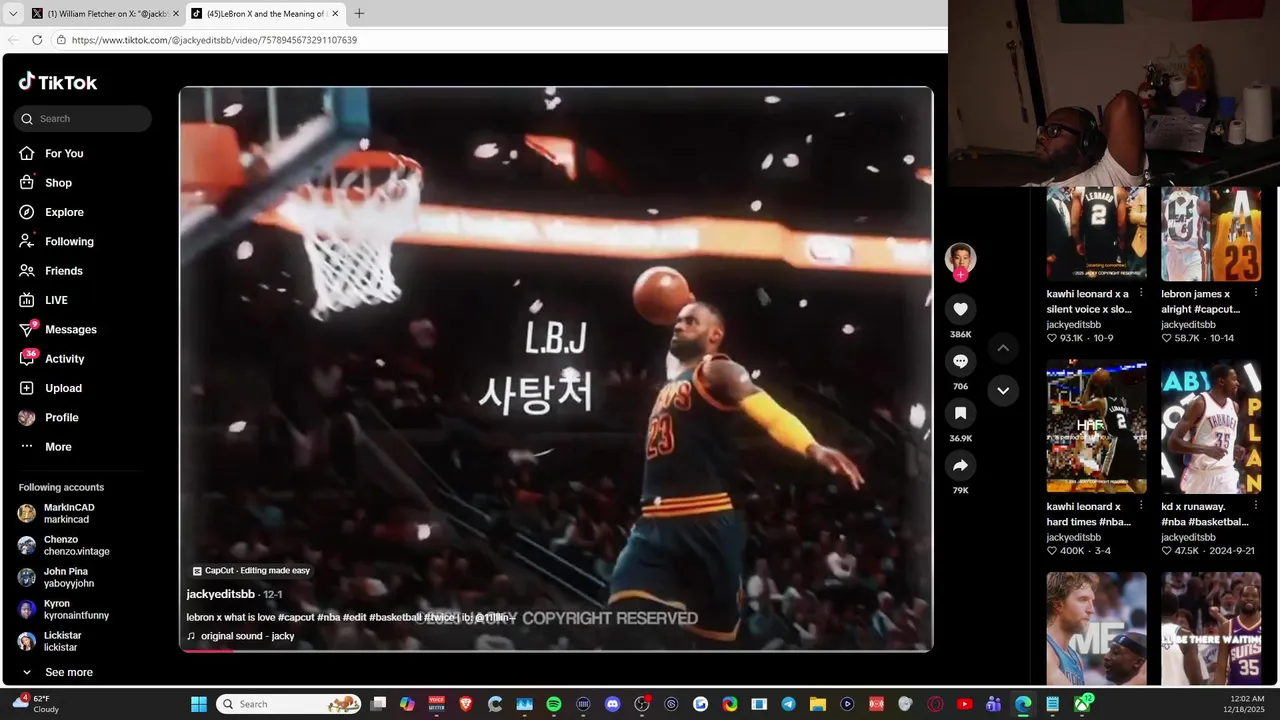Screen dimensions: 1280x720
Task: Click the original sound - jacky link
Action: (247, 636)
